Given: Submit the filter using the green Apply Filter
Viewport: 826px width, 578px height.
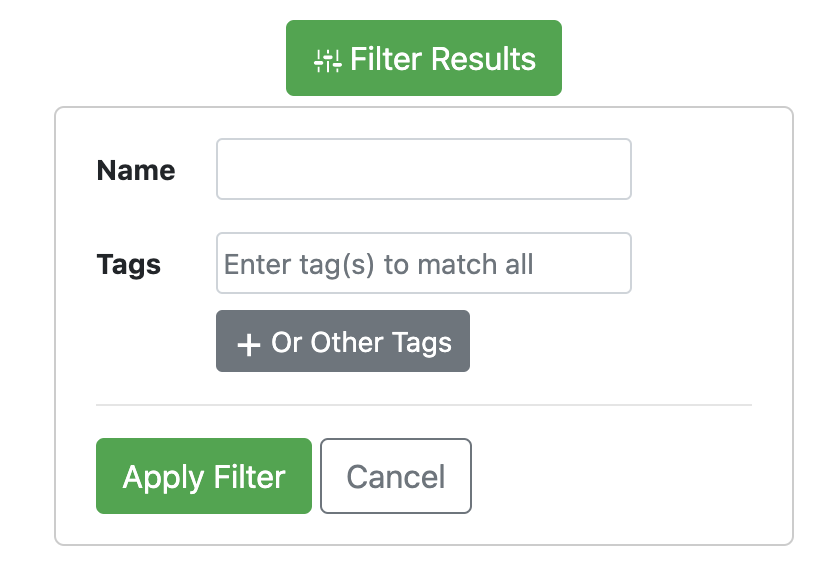Looking at the screenshot, I should [204, 476].
